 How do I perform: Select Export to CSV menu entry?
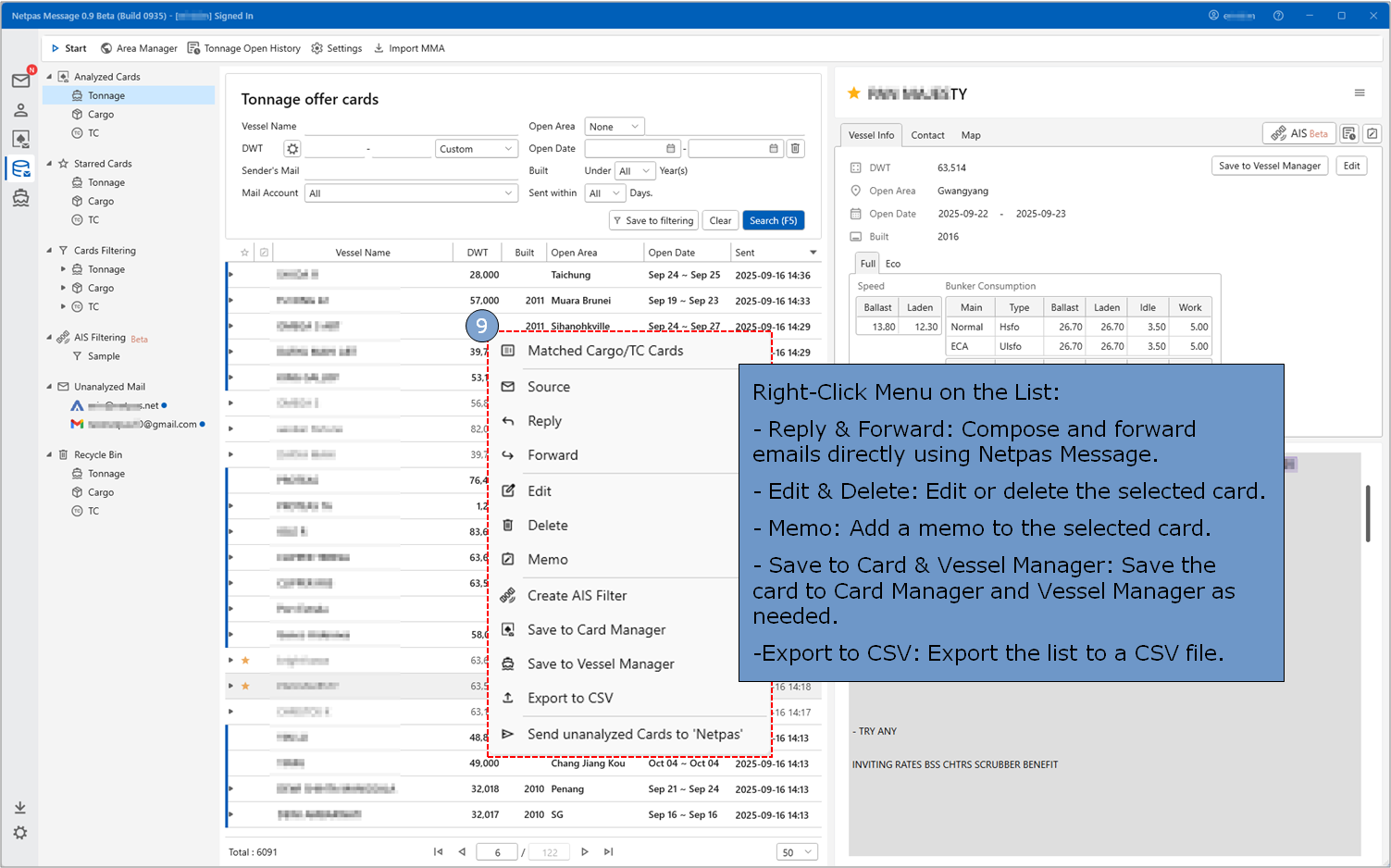coord(570,699)
